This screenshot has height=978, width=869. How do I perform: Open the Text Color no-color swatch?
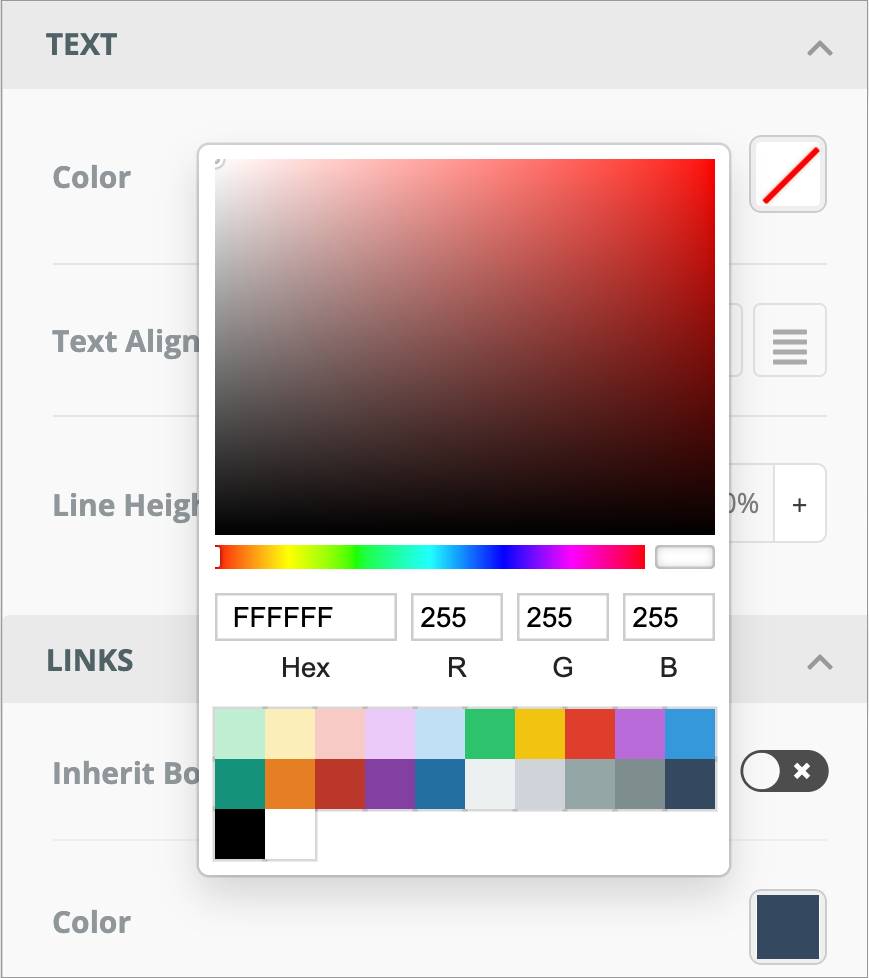788,174
